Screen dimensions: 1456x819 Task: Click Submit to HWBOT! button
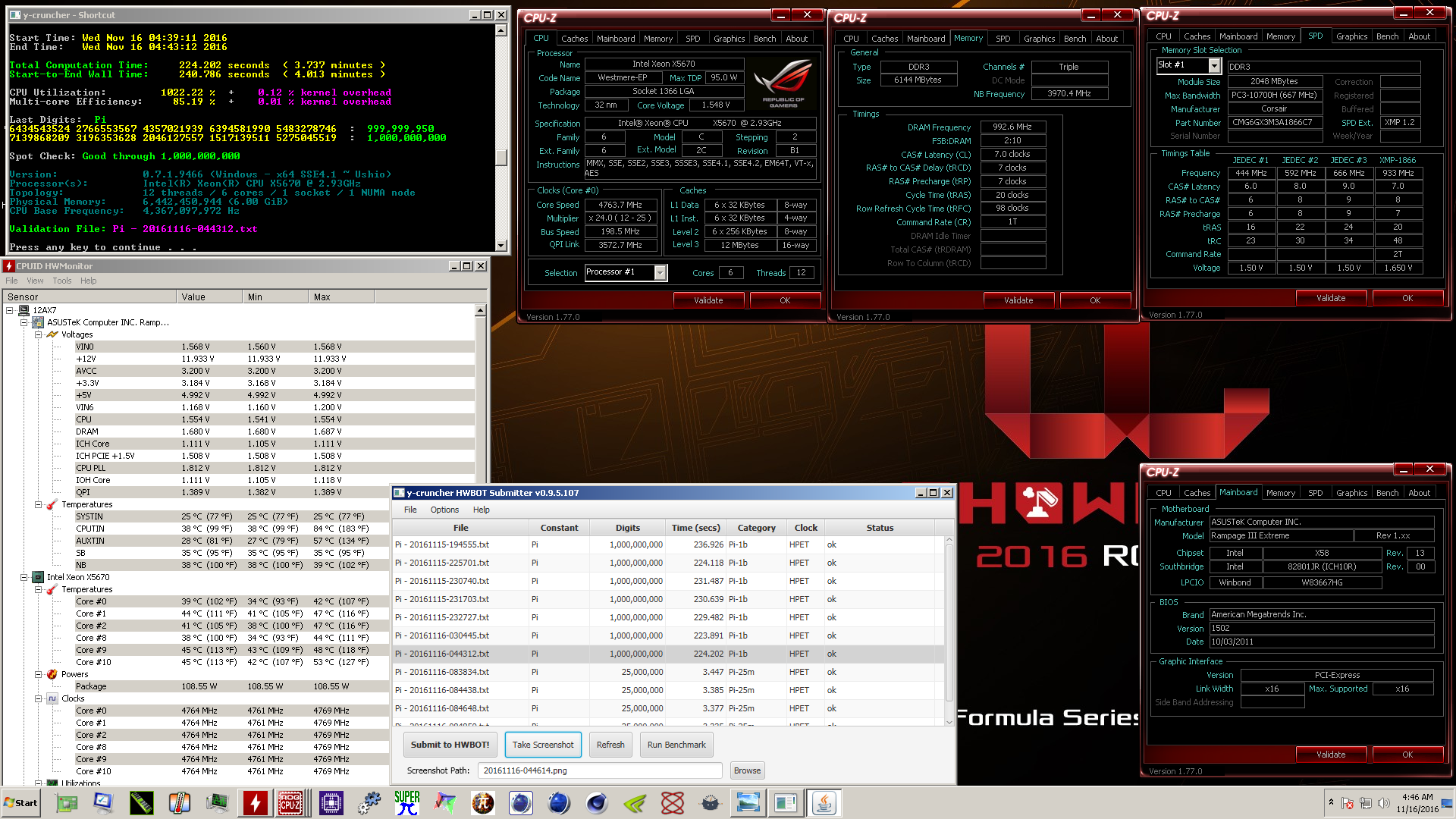click(x=450, y=745)
